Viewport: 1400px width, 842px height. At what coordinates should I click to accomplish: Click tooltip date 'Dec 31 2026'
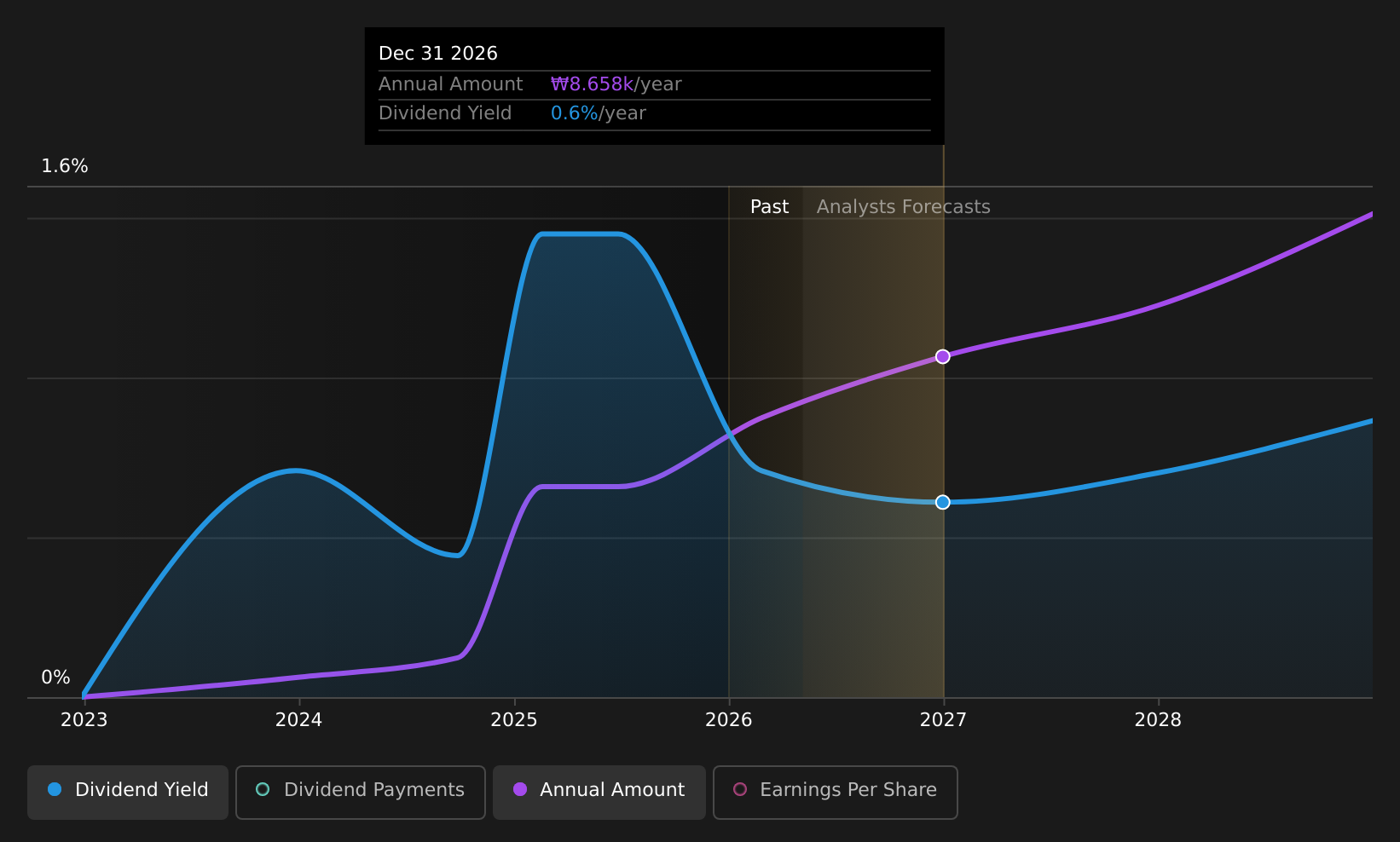point(438,54)
